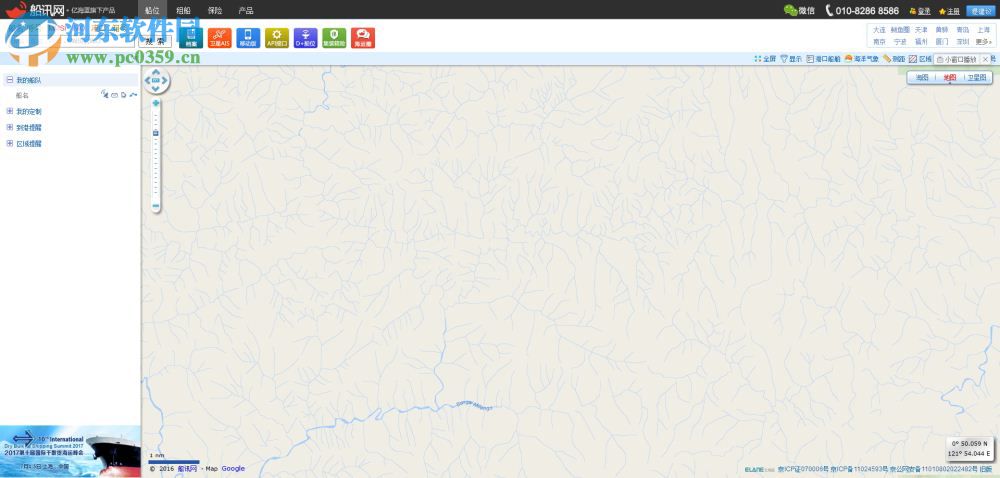
Task: Open the red chat bubbles icon
Action: tap(363, 38)
